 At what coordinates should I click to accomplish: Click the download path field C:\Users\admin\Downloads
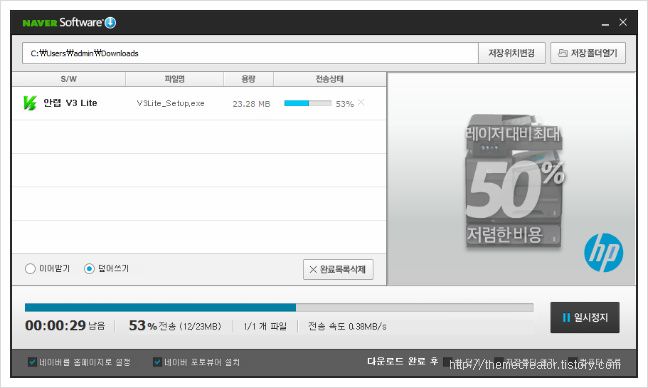(250, 53)
